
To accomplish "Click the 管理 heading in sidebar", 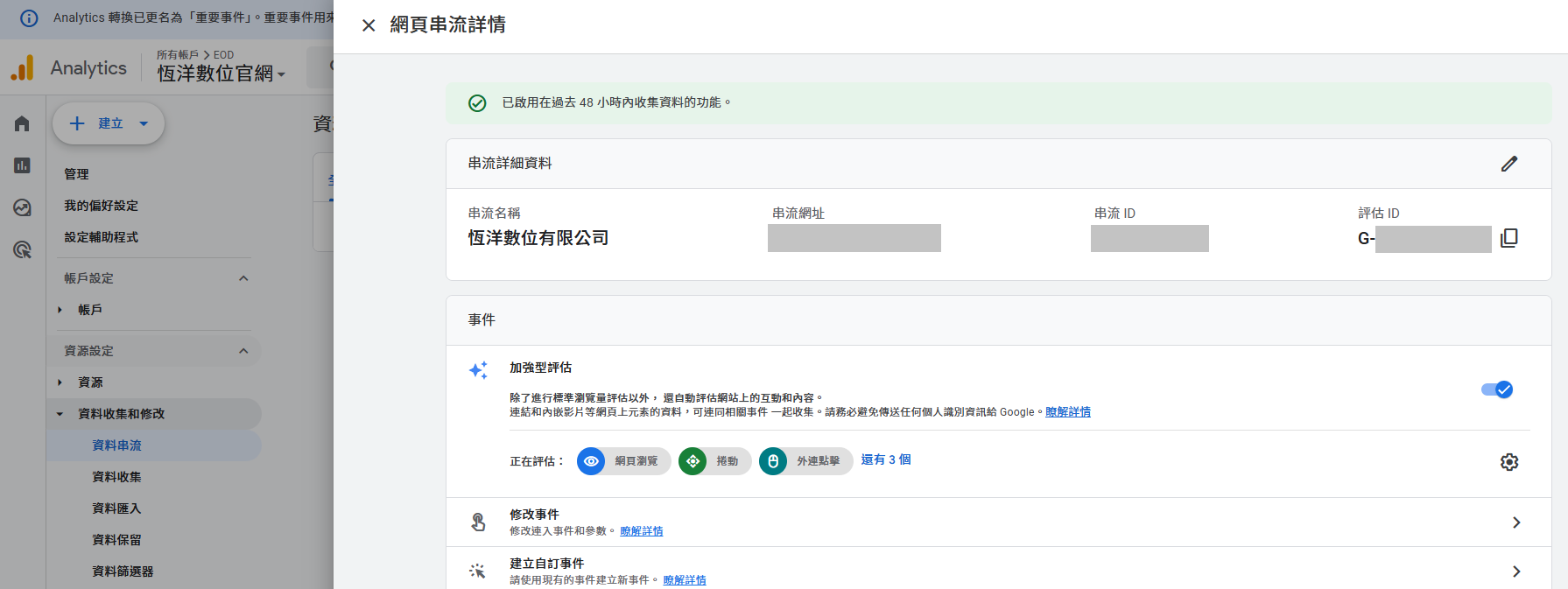I will (76, 174).
